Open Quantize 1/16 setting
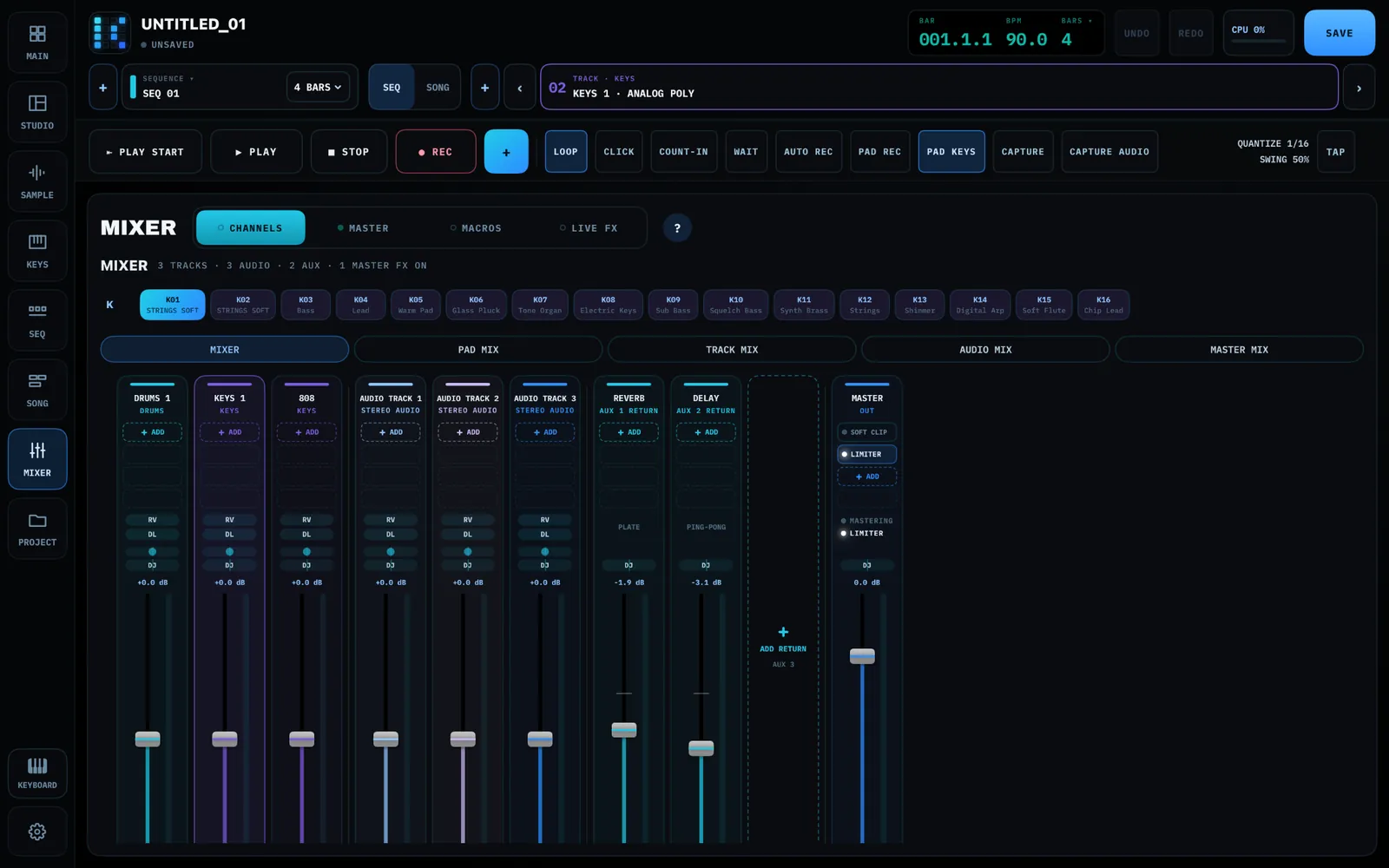Viewport: 1389px width, 868px height. pyautogui.click(x=1273, y=143)
